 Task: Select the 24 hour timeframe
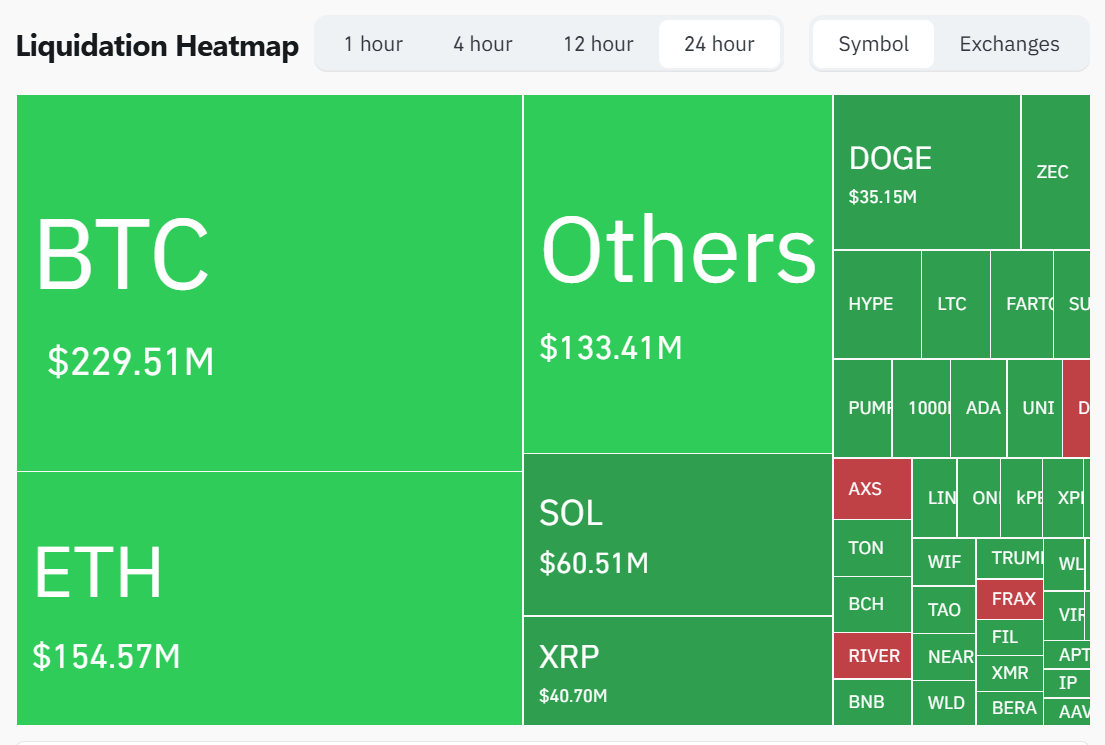(x=719, y=44)
